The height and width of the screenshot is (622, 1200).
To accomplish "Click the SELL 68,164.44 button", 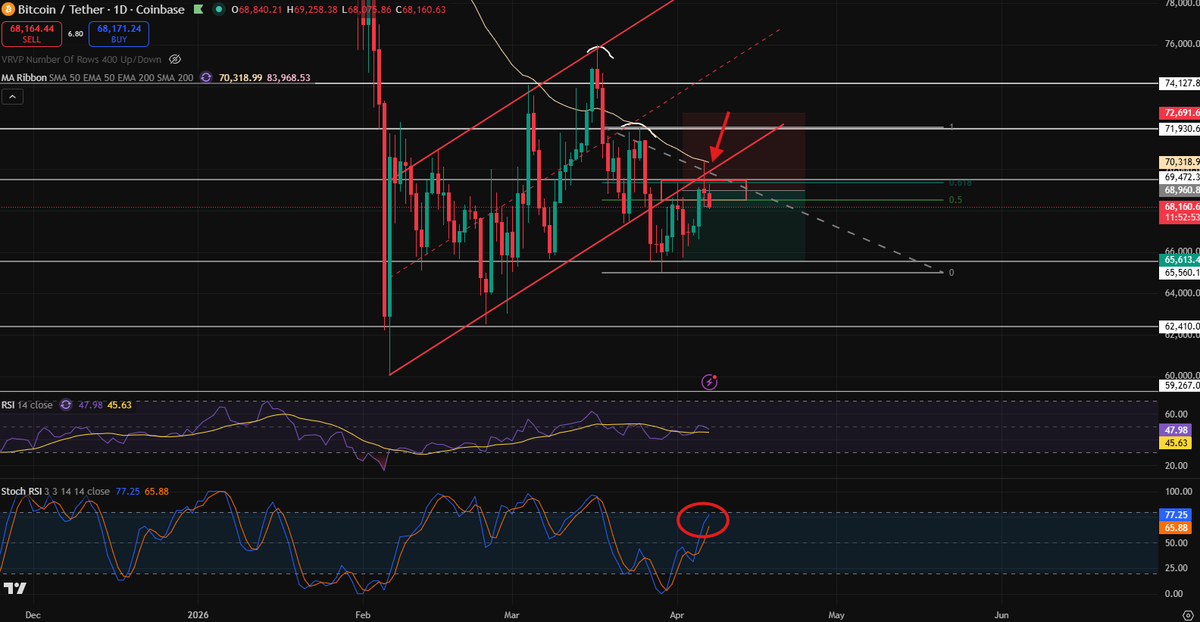I will click(31, 36).
